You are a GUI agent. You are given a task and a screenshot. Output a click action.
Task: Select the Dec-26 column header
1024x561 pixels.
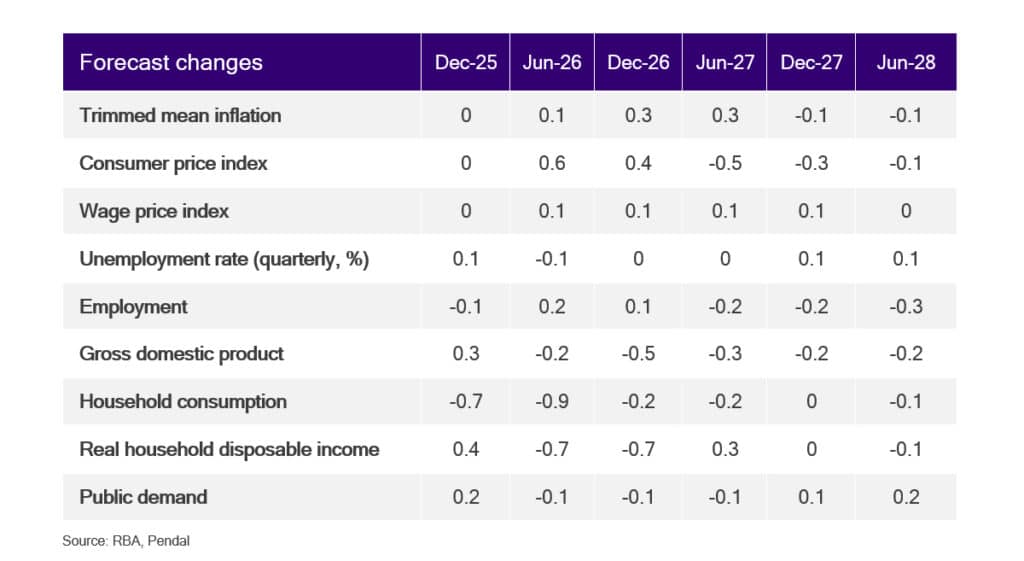point(638,62)
